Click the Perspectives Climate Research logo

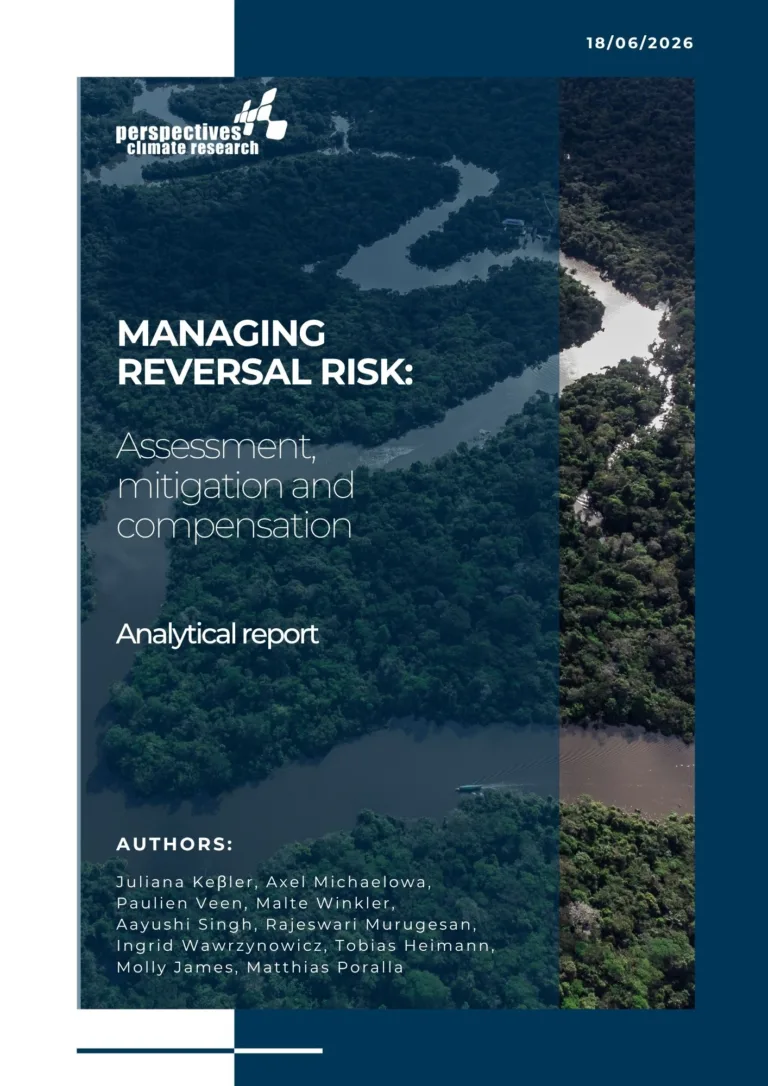(x=201, y=122)
